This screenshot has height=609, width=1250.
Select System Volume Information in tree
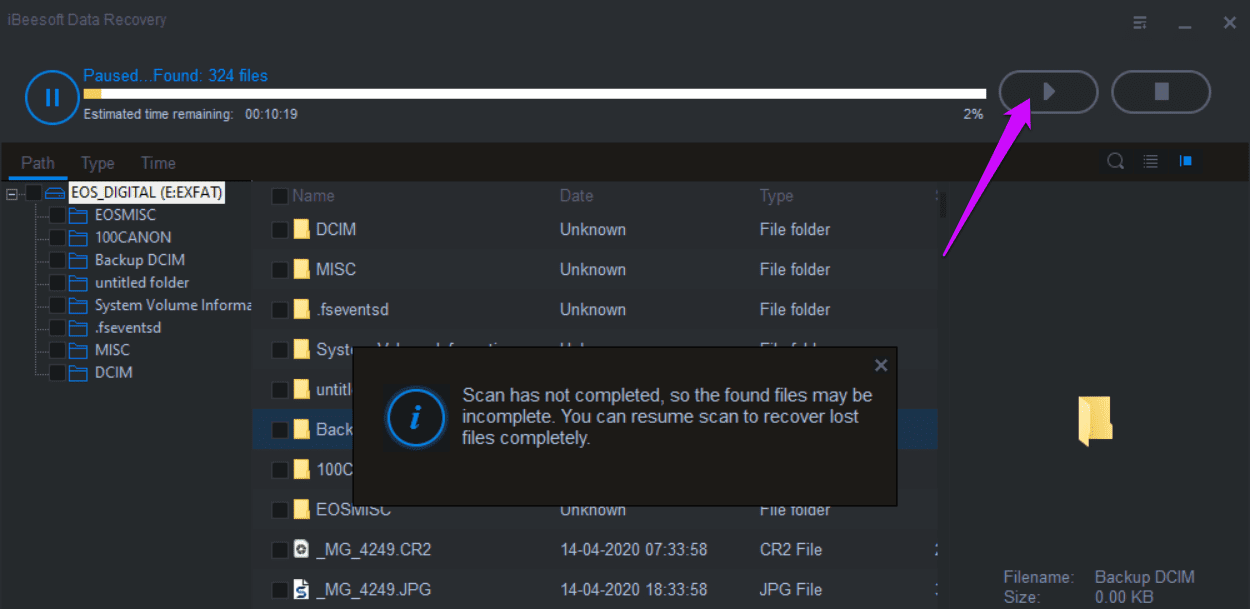[172, 305]
